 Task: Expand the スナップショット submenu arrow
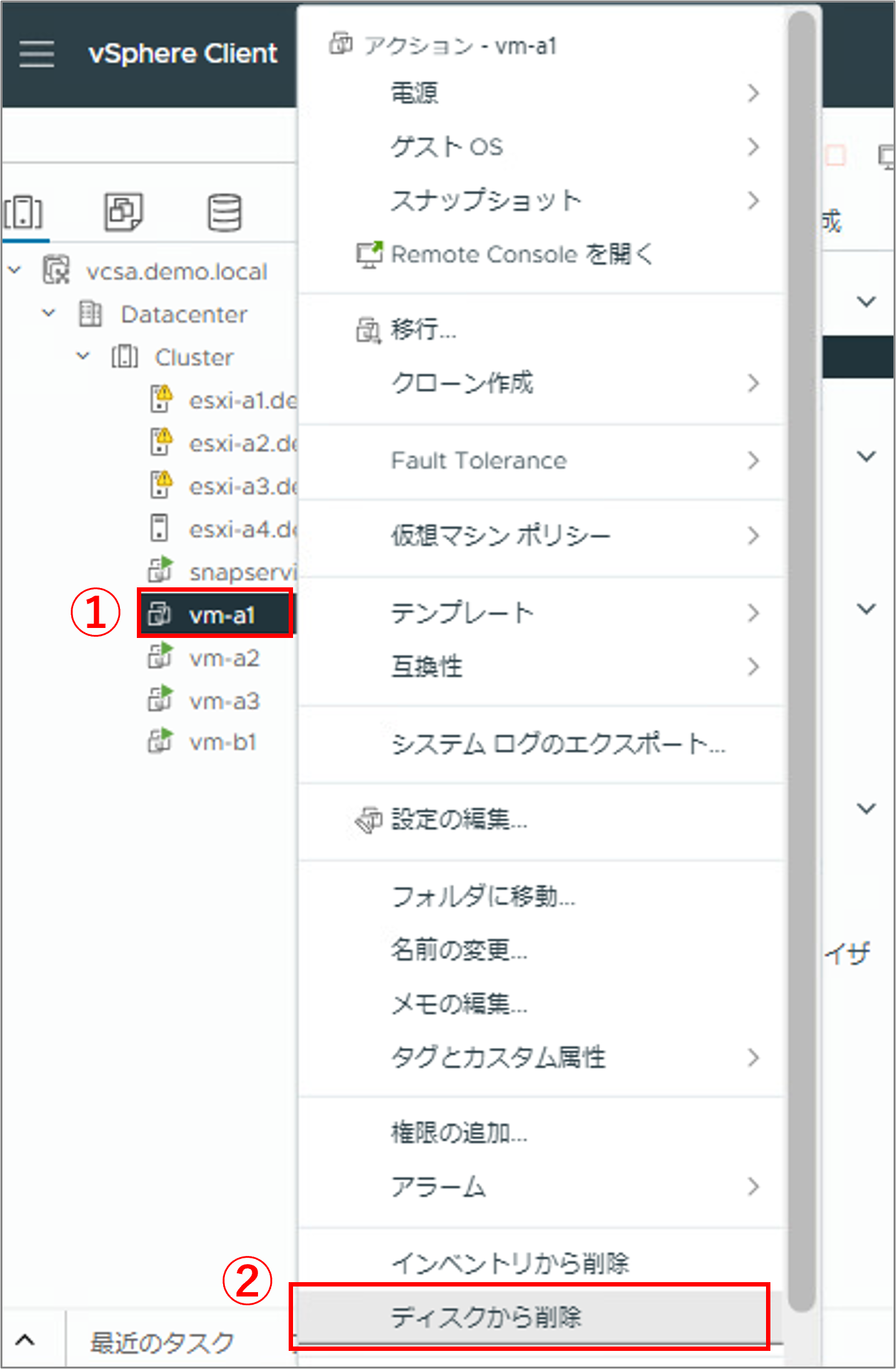754,201
